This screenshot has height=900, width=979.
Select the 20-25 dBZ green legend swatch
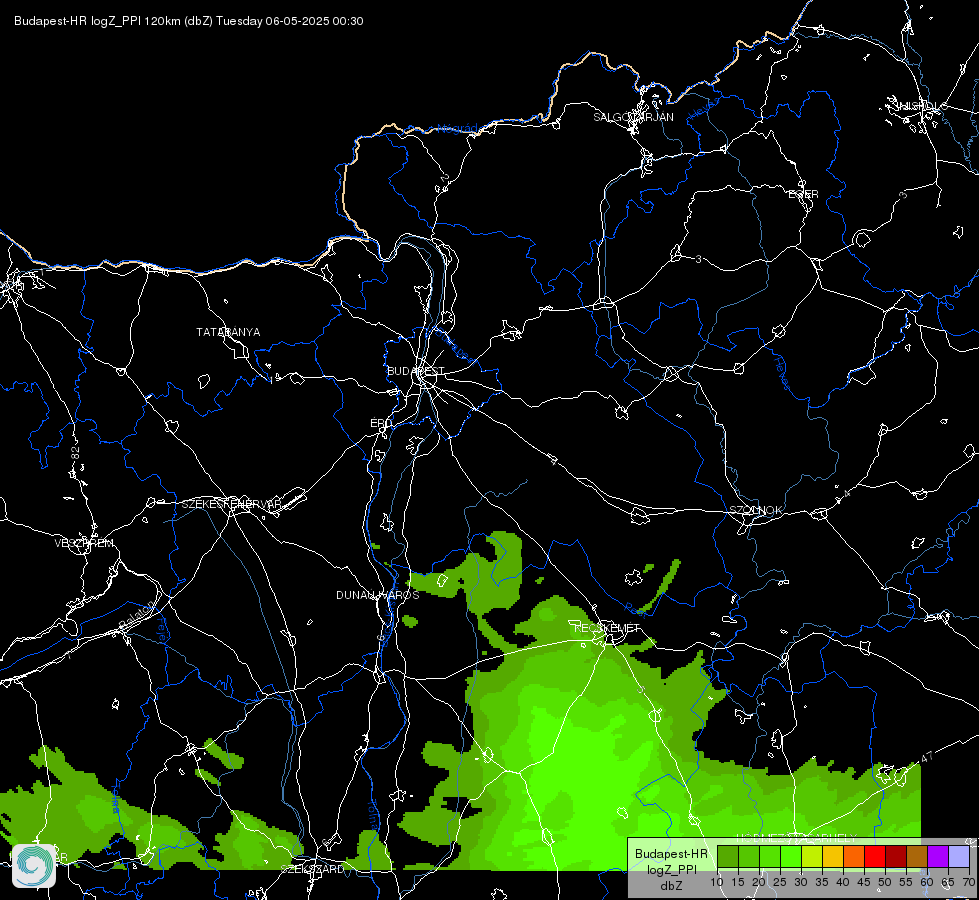(770, 857)
